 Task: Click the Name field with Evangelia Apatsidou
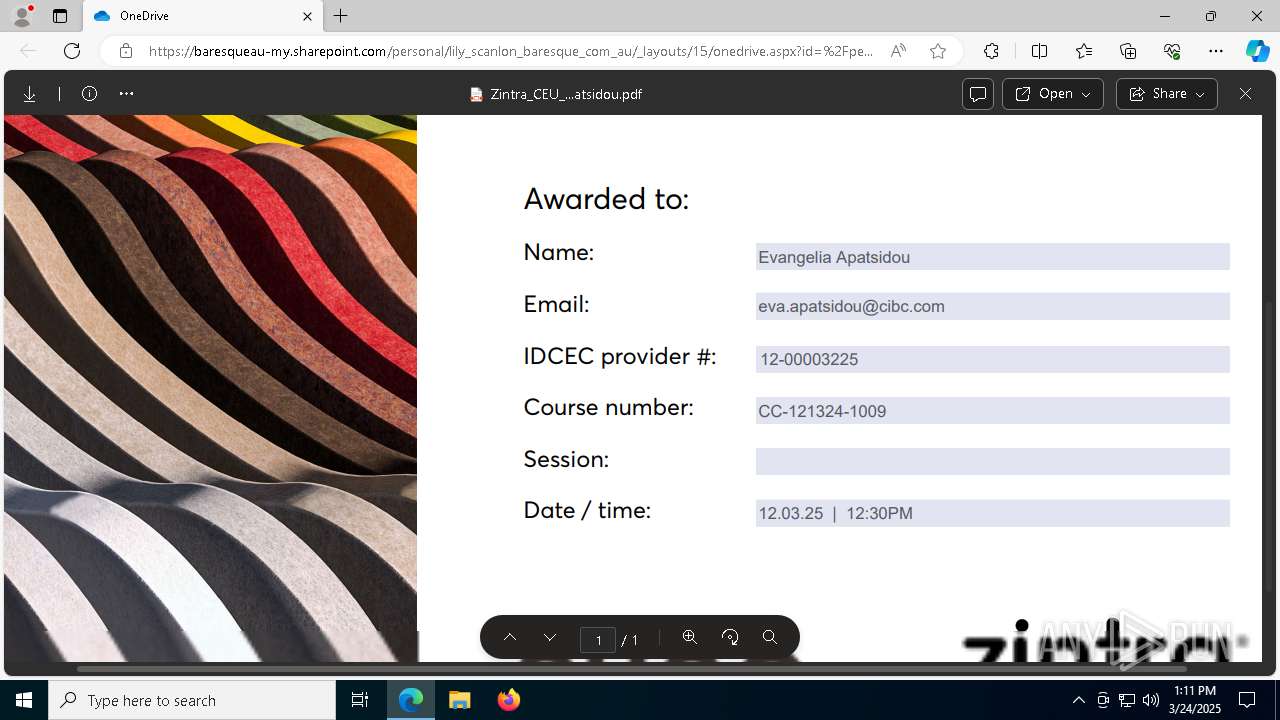(992, 257)
